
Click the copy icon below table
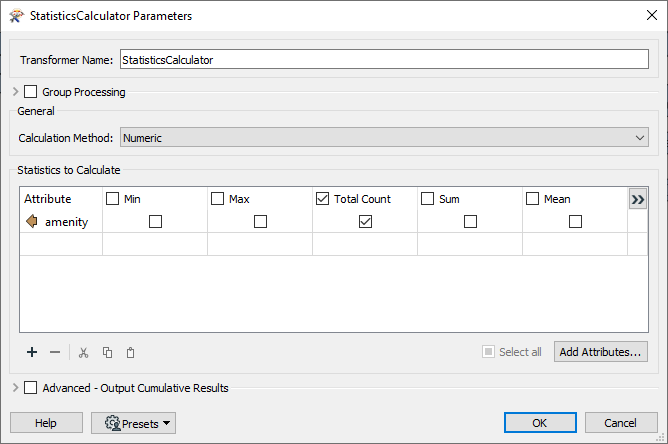[x=107, y=352]
